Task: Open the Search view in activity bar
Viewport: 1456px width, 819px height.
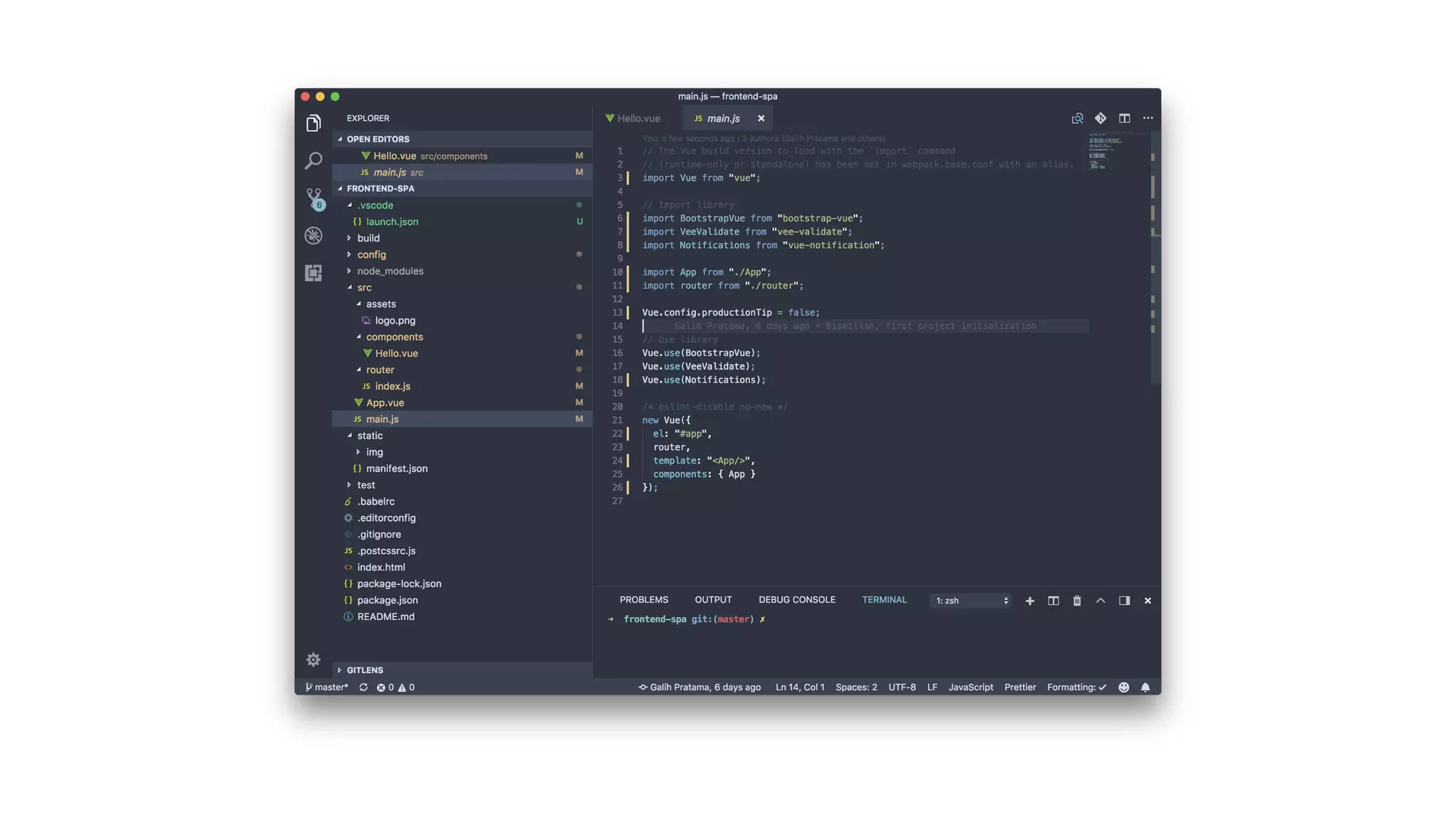Action: (313, 161)
